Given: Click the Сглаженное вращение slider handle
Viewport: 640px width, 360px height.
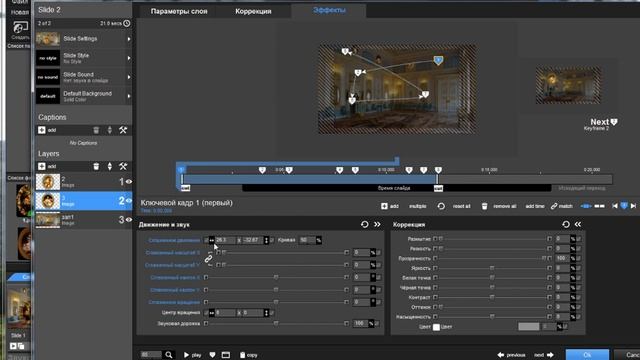Looking at the screenshot, I should (x=276, y=302).
